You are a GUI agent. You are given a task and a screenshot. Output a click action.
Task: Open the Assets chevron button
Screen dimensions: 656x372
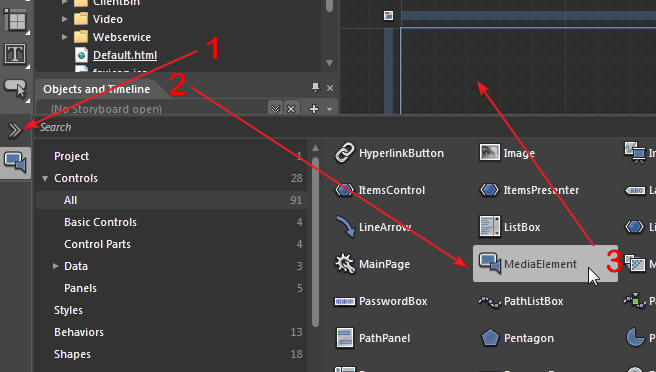[15, 131]
